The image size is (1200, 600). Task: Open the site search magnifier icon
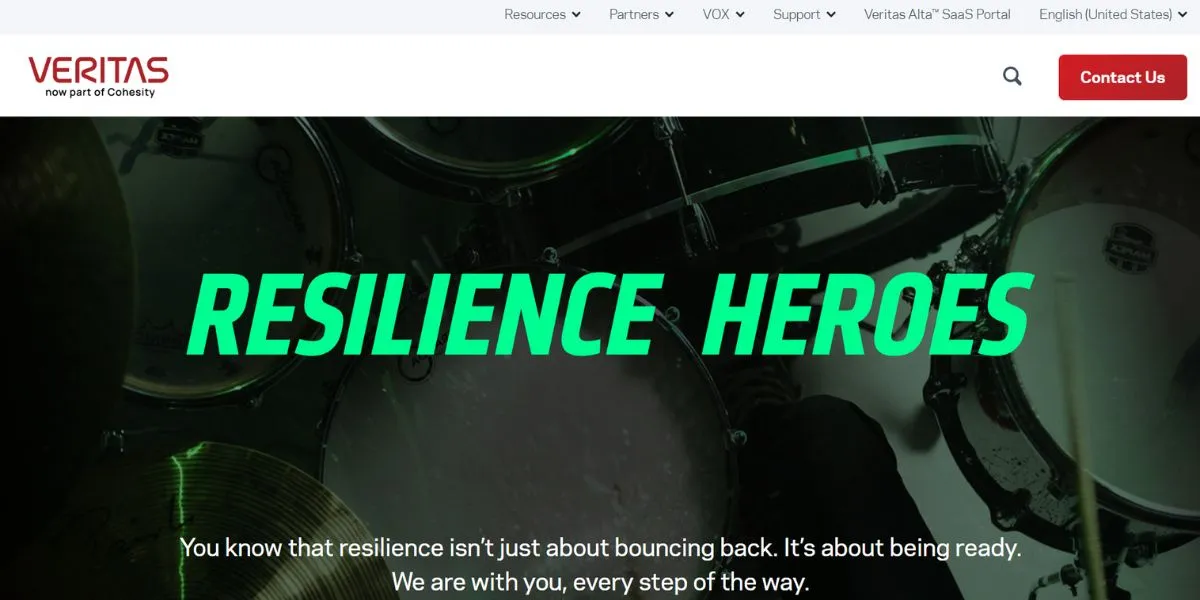(1012, 77)
